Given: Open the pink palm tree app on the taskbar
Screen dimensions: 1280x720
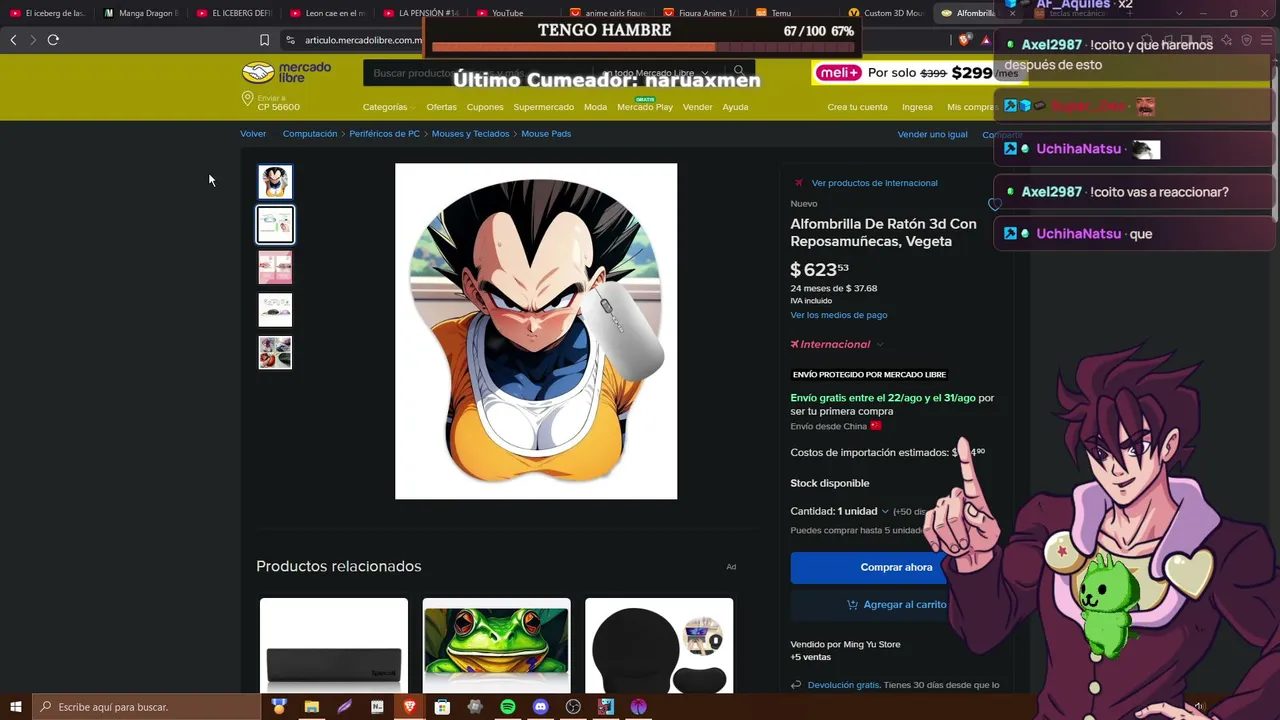Looking at the screenshot, I should [638, 707].
